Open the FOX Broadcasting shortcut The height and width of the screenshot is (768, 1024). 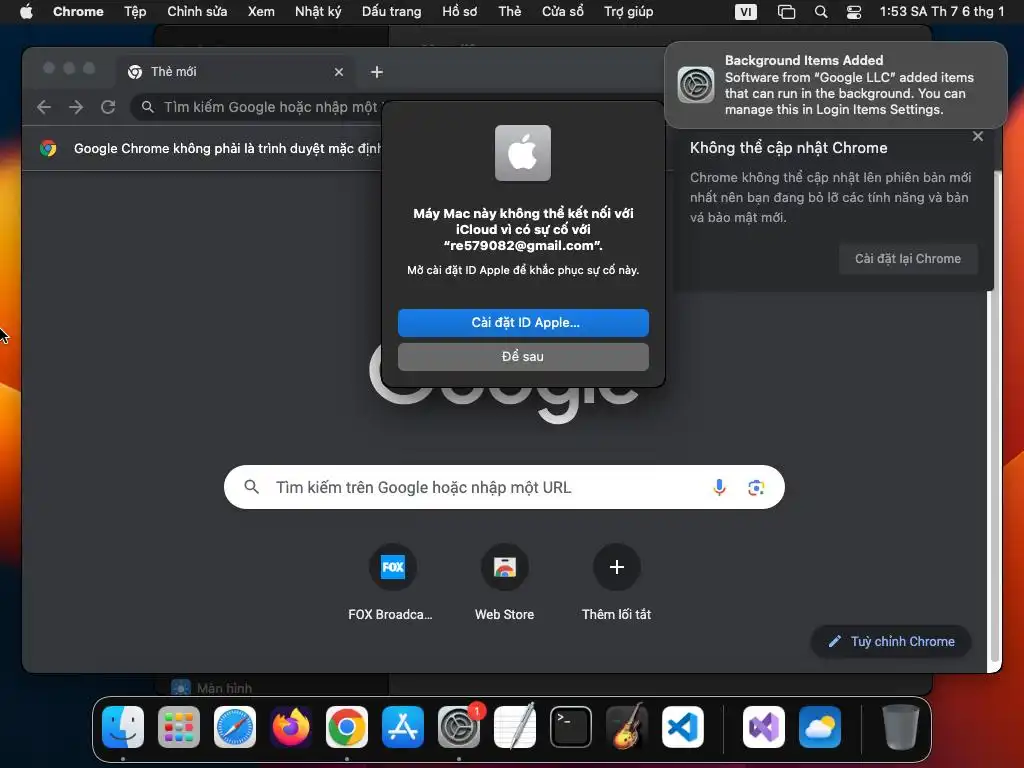click(392, 583)
